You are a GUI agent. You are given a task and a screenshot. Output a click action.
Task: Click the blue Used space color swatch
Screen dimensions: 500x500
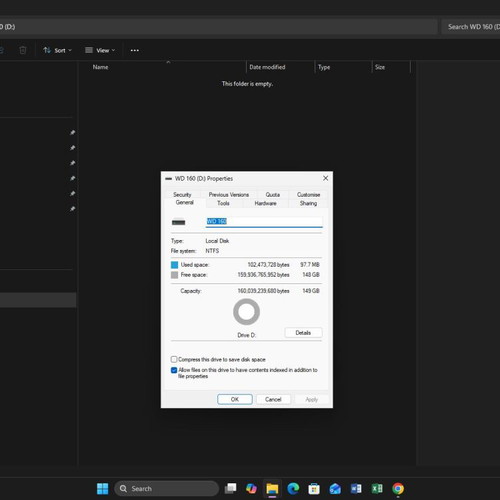(x=174, y=265)
